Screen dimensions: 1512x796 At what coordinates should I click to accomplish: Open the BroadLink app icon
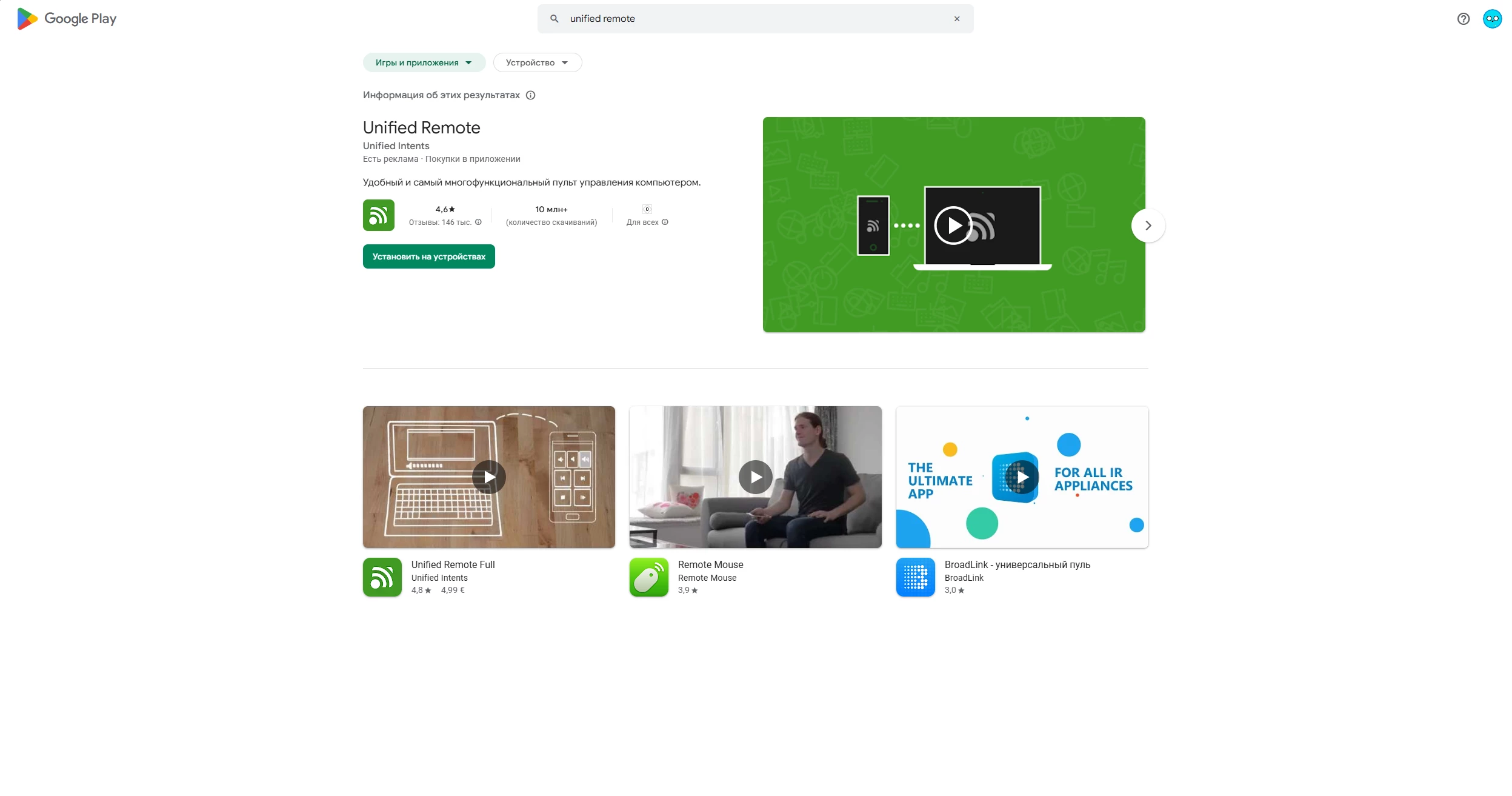point(915,577)
